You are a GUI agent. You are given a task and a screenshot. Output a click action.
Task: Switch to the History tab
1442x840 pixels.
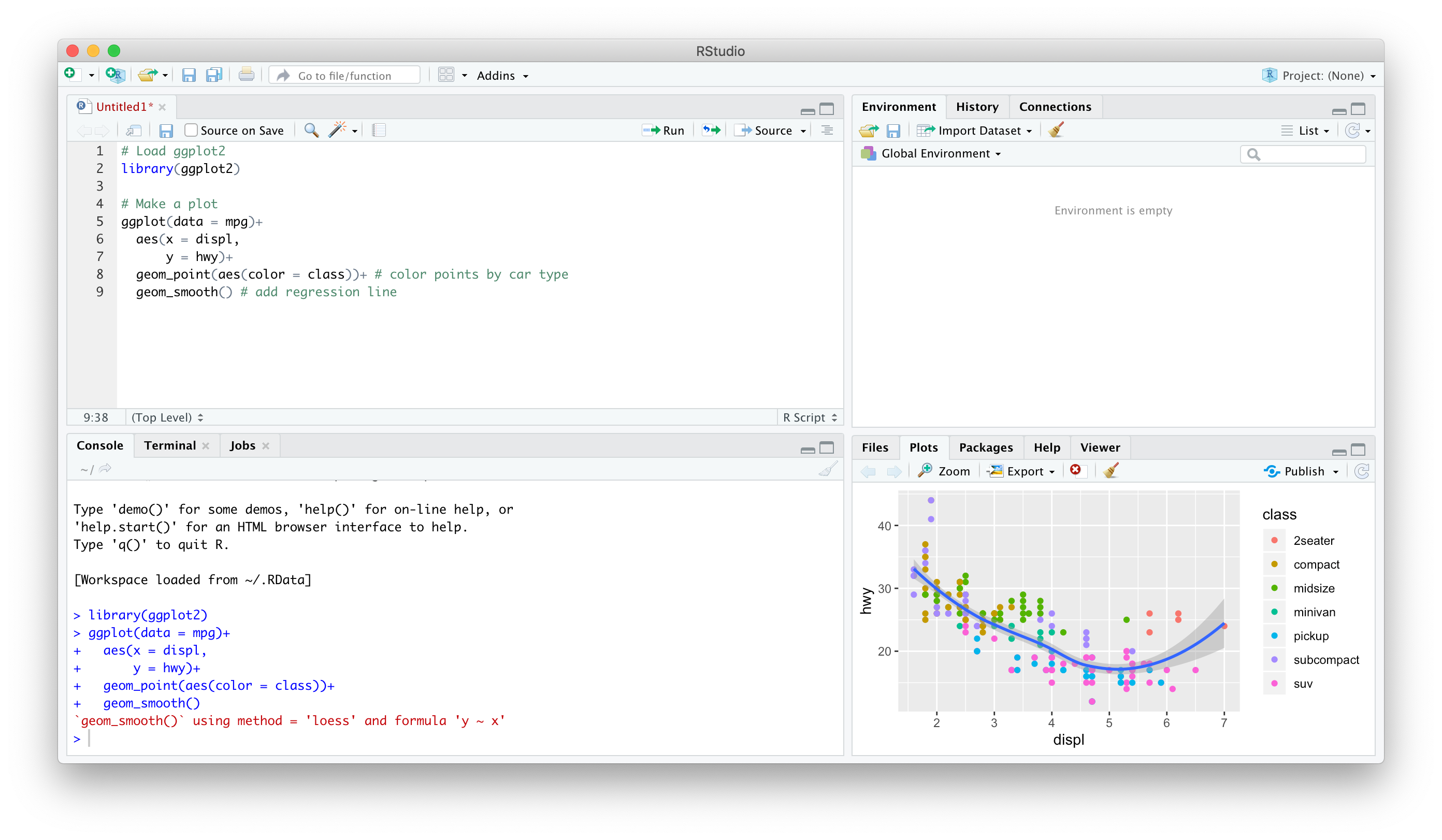pyautogui.click(x=977, y=107)
